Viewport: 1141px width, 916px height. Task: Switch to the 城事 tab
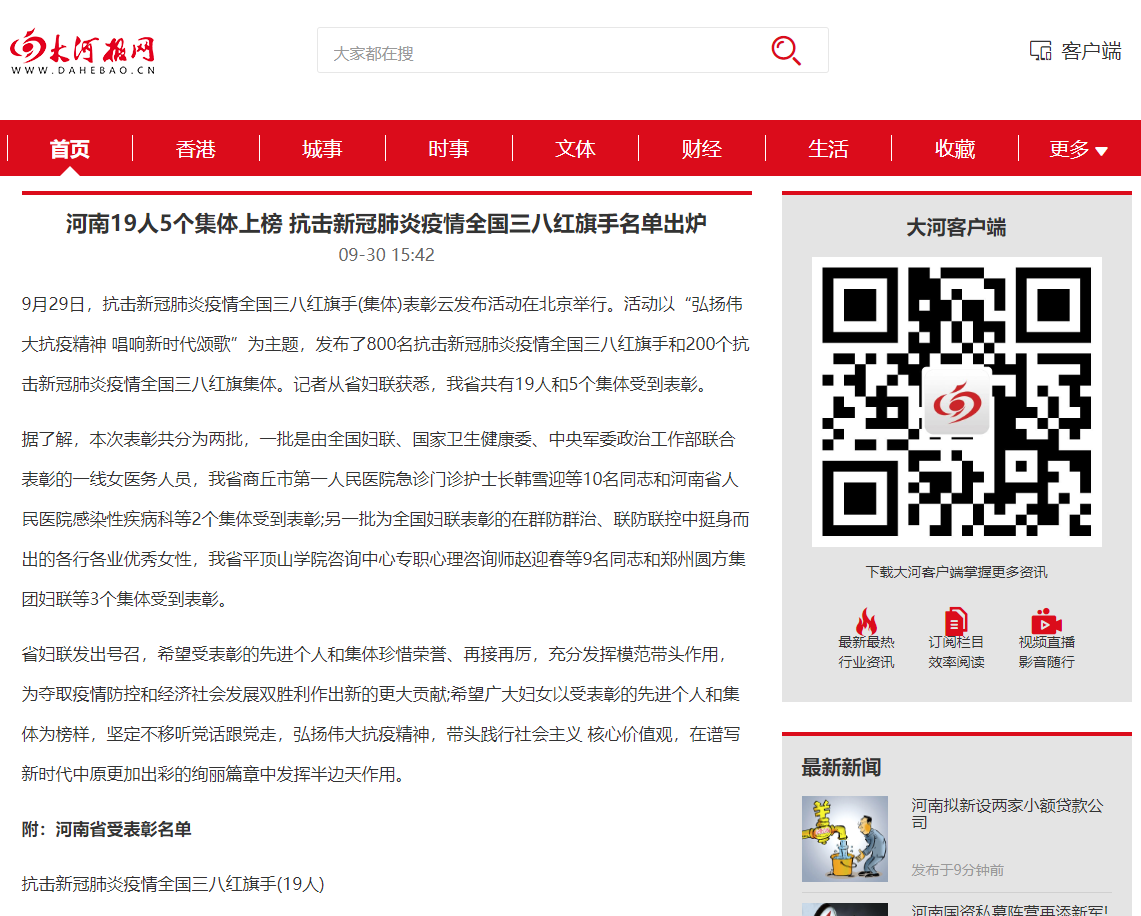tap(322, 149)
